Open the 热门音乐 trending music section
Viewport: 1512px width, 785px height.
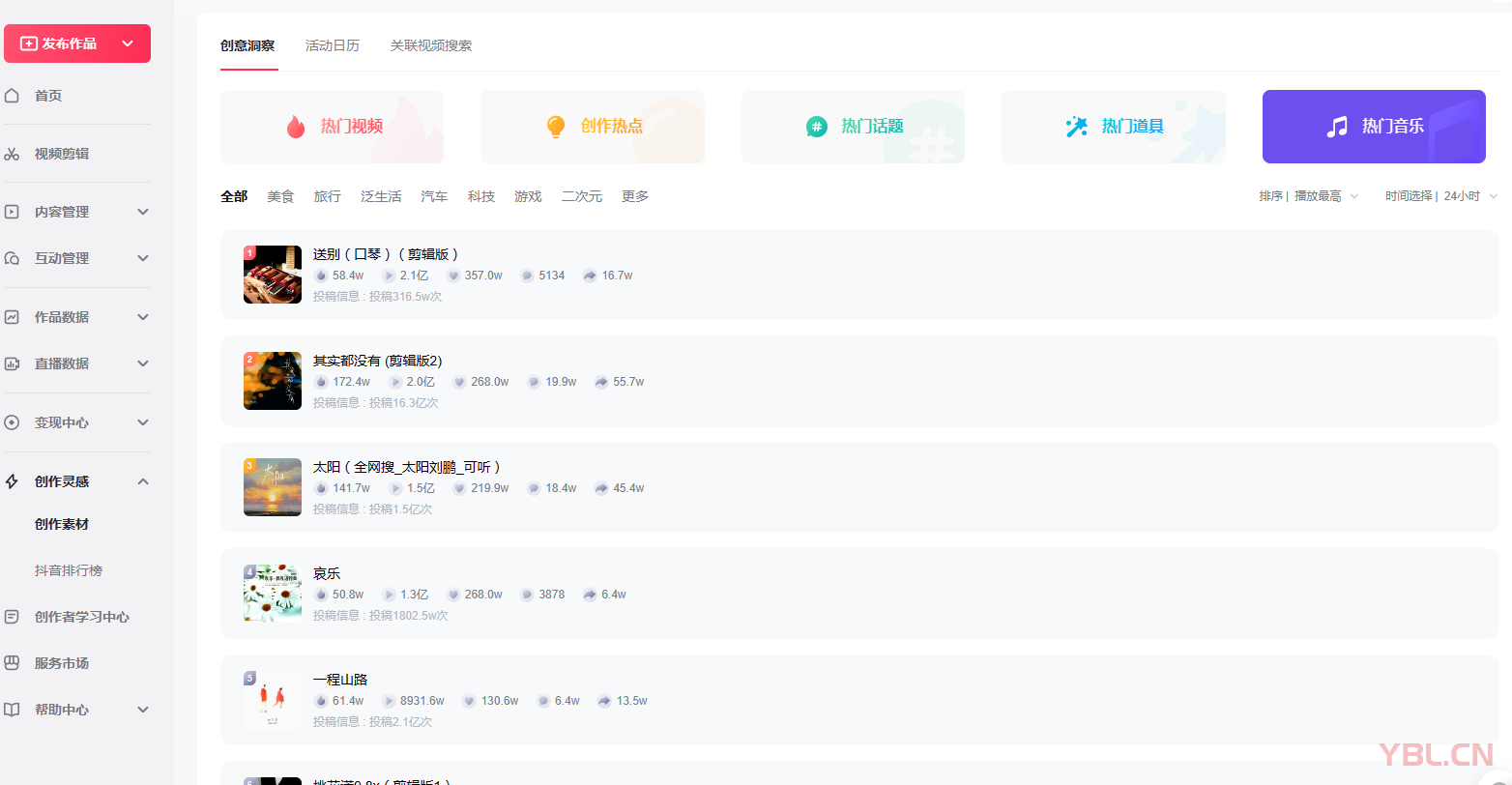pyautogui.click(x=1373, y=127)
